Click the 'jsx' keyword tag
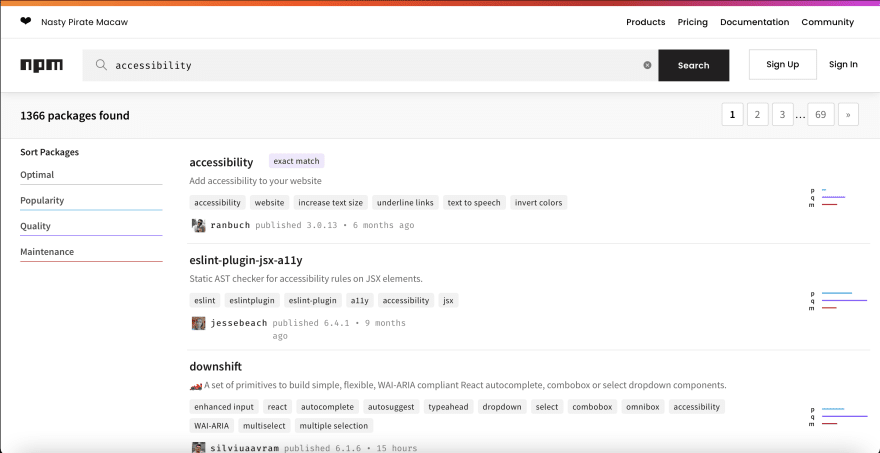The height and width of the screenshot is (453, 880). click(x=448, y=300)
